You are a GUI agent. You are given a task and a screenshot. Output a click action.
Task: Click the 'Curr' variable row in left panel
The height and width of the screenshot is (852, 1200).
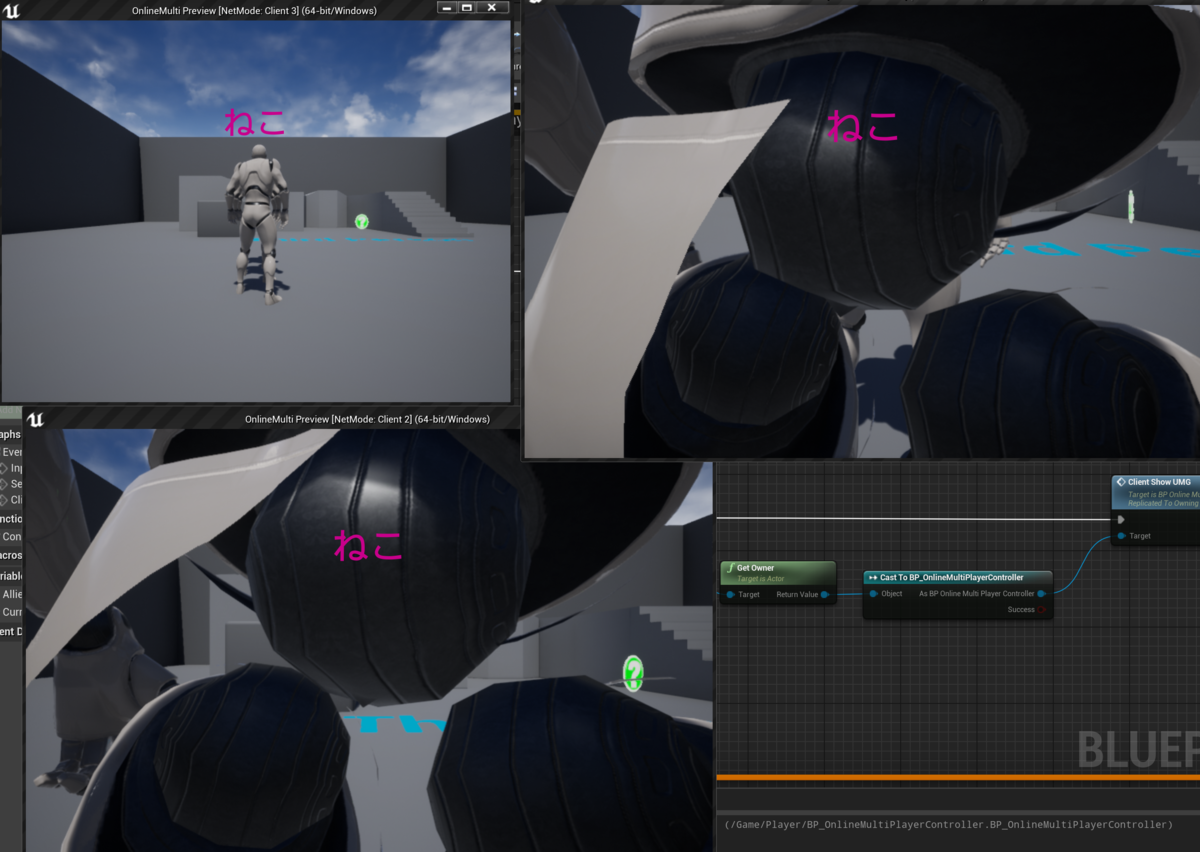tap(11, 612)
